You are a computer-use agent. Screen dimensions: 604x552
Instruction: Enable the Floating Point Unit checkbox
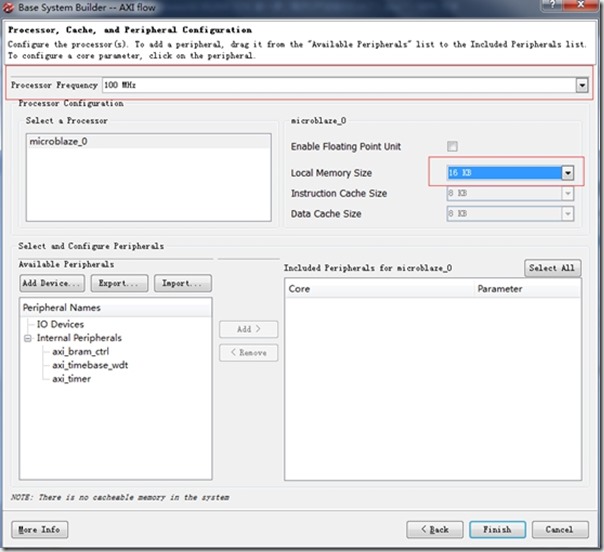point(452,146)
